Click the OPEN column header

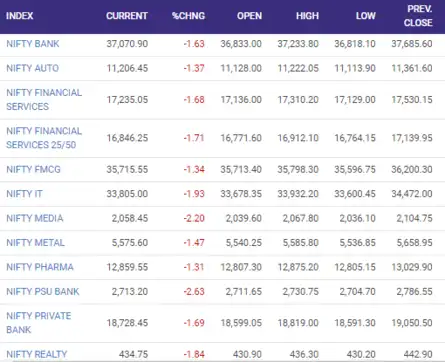click(x=249, y=16)
